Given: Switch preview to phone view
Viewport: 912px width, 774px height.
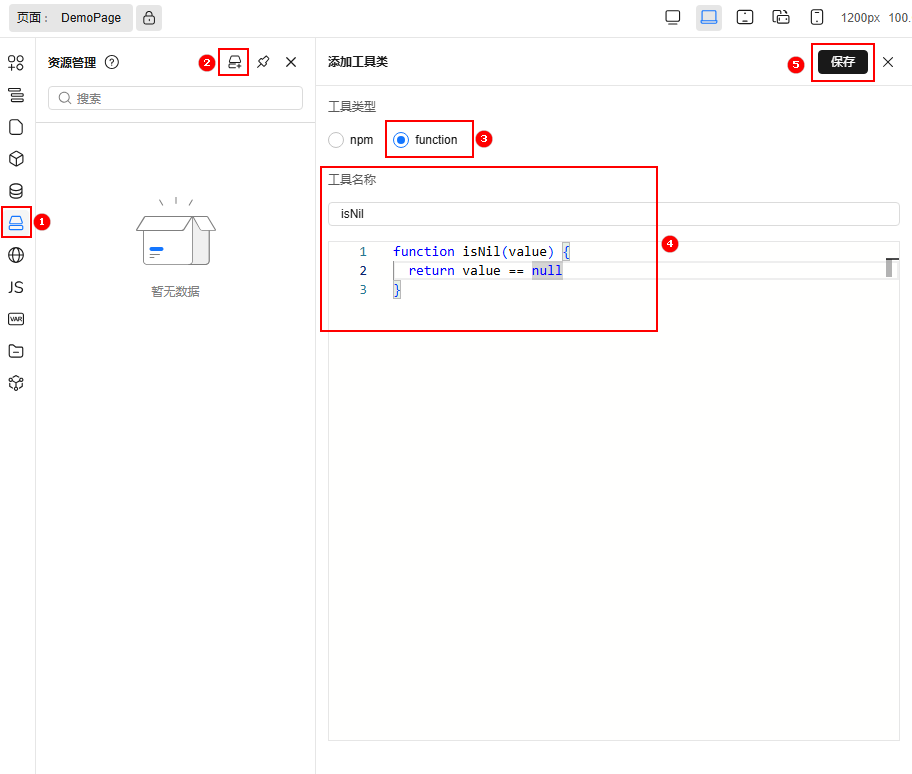Looking at the screenshot, I should (817, 17).
